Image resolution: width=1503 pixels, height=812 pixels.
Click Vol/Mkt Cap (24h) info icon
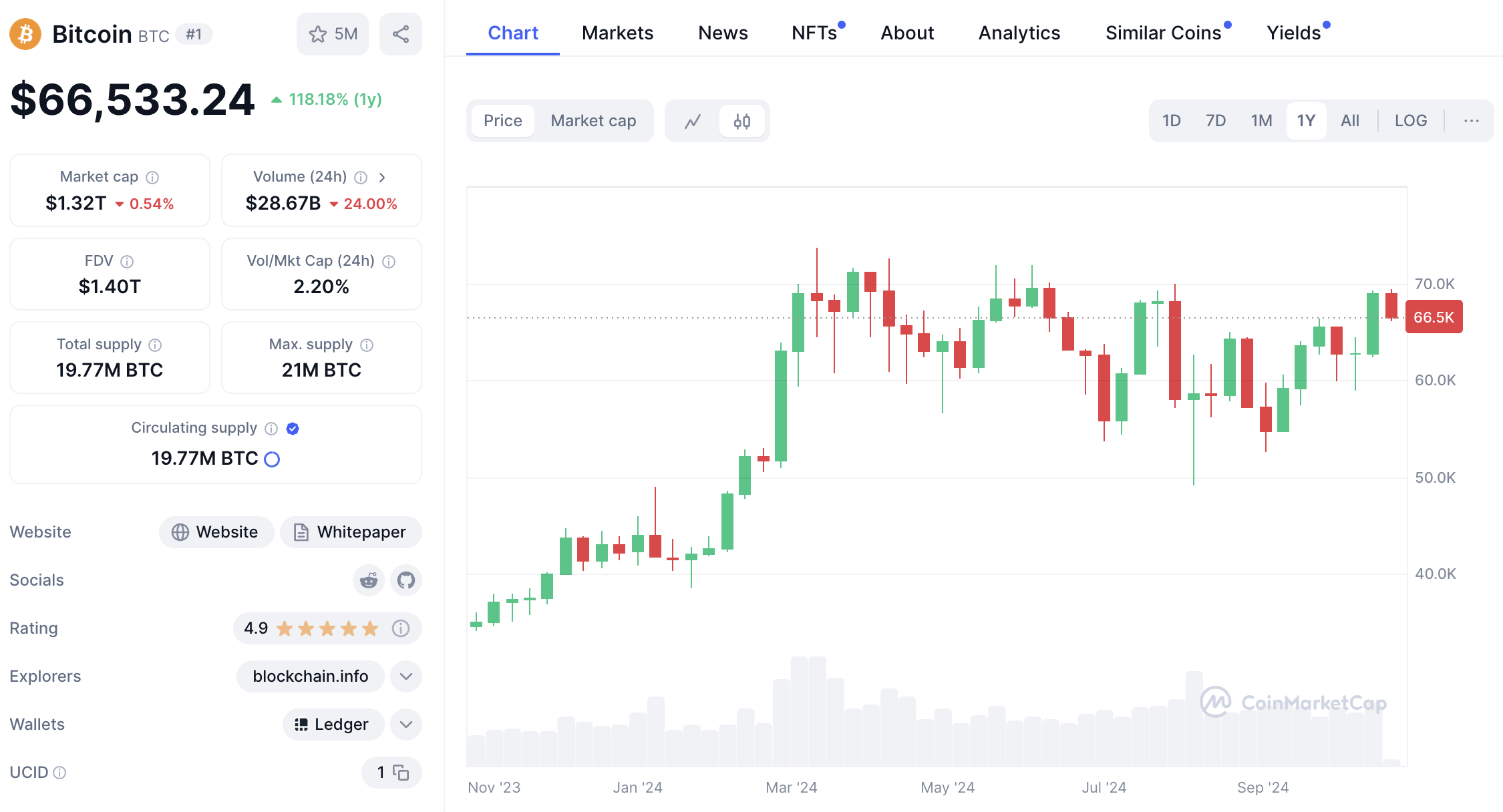pos(389,261)
